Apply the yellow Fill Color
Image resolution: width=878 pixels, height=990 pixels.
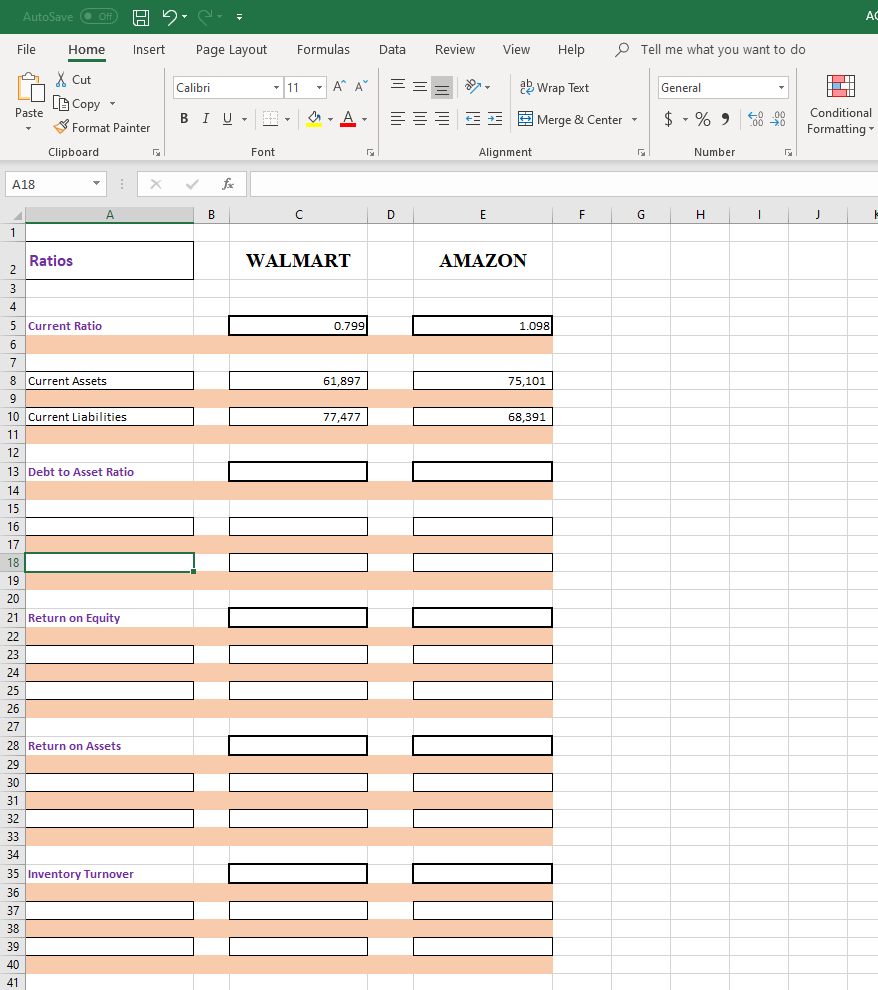314,119
